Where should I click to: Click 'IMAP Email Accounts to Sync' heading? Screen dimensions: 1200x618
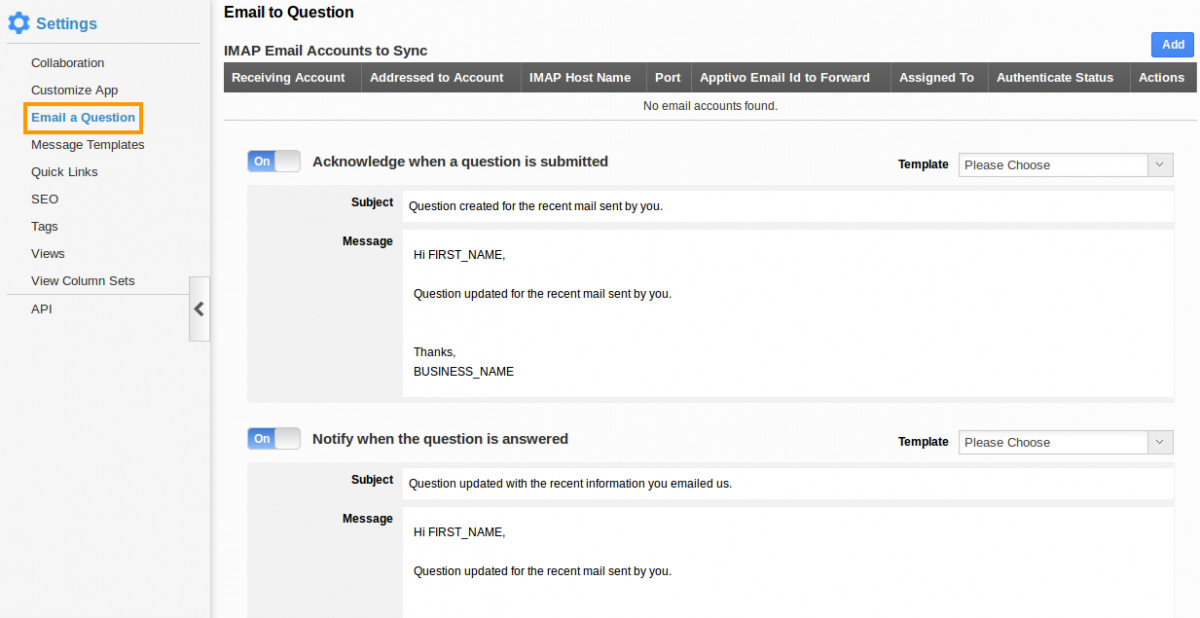tap(325, 50)
